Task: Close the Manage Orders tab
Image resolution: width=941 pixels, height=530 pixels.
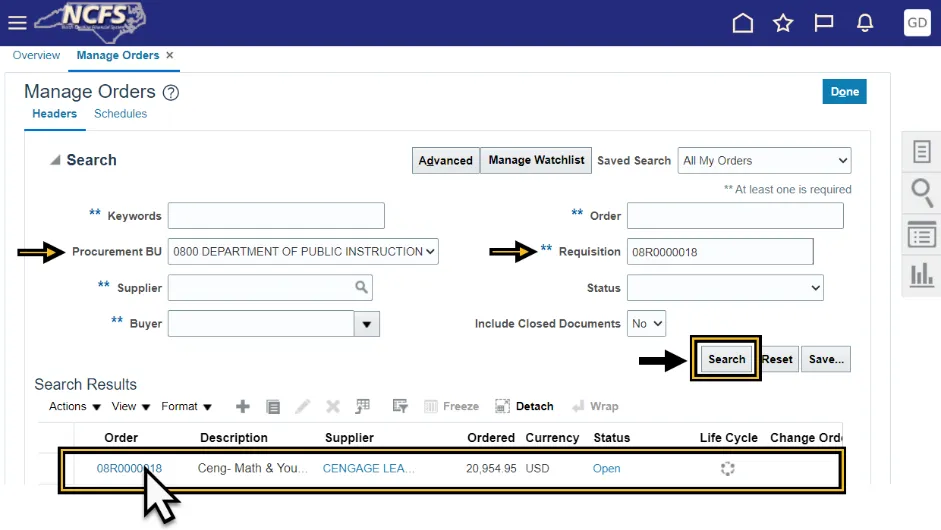Action: [x=170, y=56]
